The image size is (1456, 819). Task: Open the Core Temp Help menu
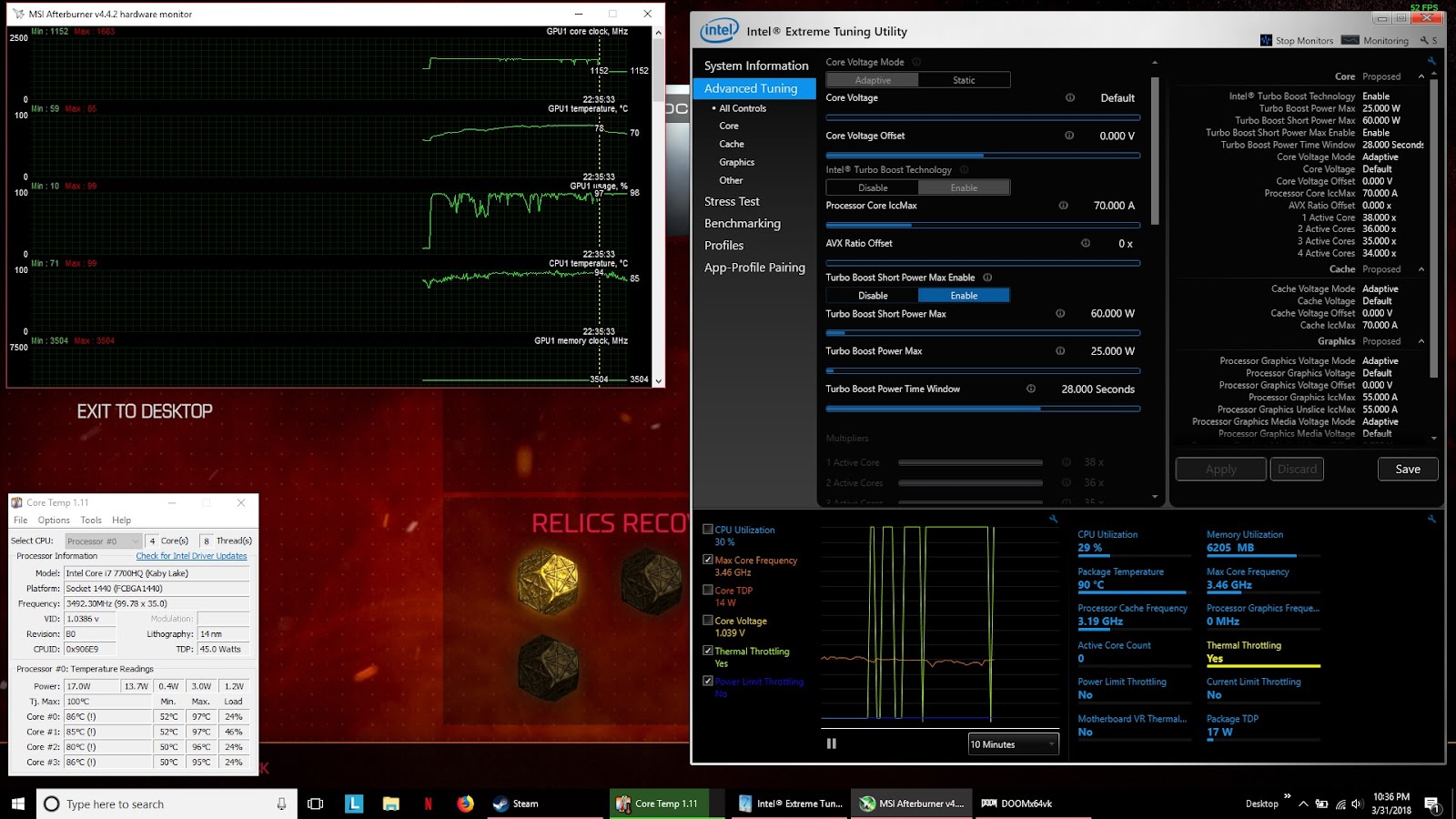coord(122,521)
